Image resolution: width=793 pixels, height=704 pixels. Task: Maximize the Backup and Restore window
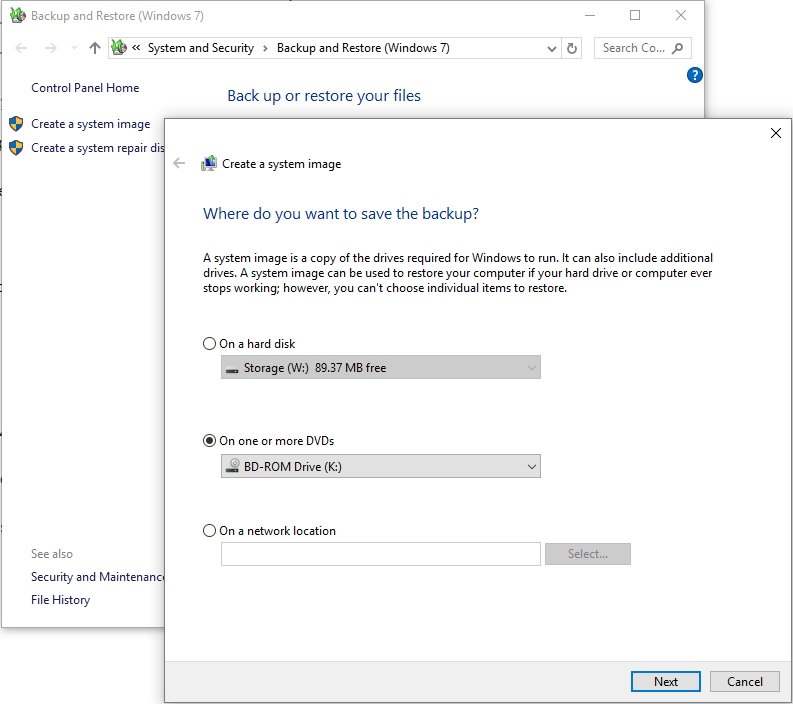pyautogui.click(x=635, y=16)
